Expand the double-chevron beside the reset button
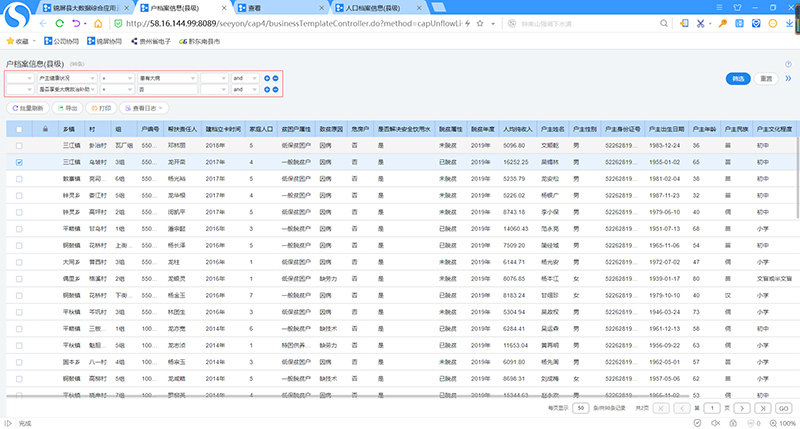Screen dimensions: 800x429 click(788, 79)
